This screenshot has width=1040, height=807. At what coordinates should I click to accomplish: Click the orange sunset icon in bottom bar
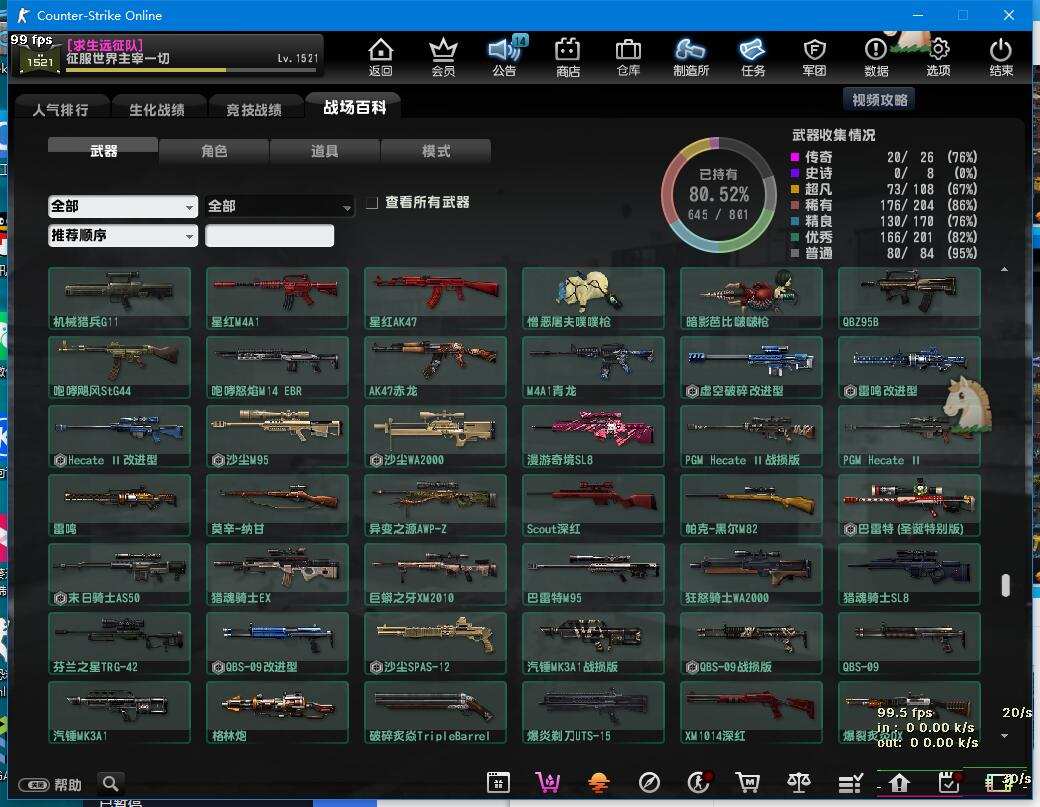(x=598, y=783)
